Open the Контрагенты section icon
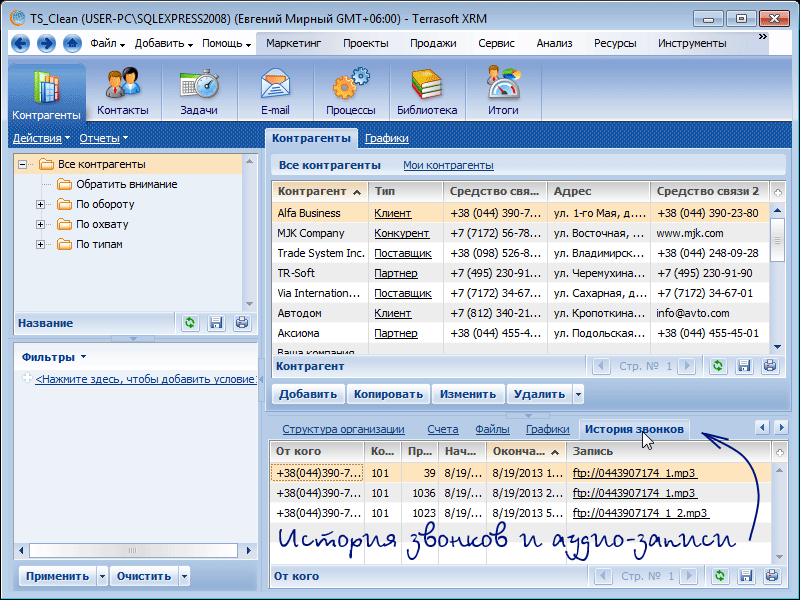Viewport: 800px width, 600px height. (x=46, y=87)
